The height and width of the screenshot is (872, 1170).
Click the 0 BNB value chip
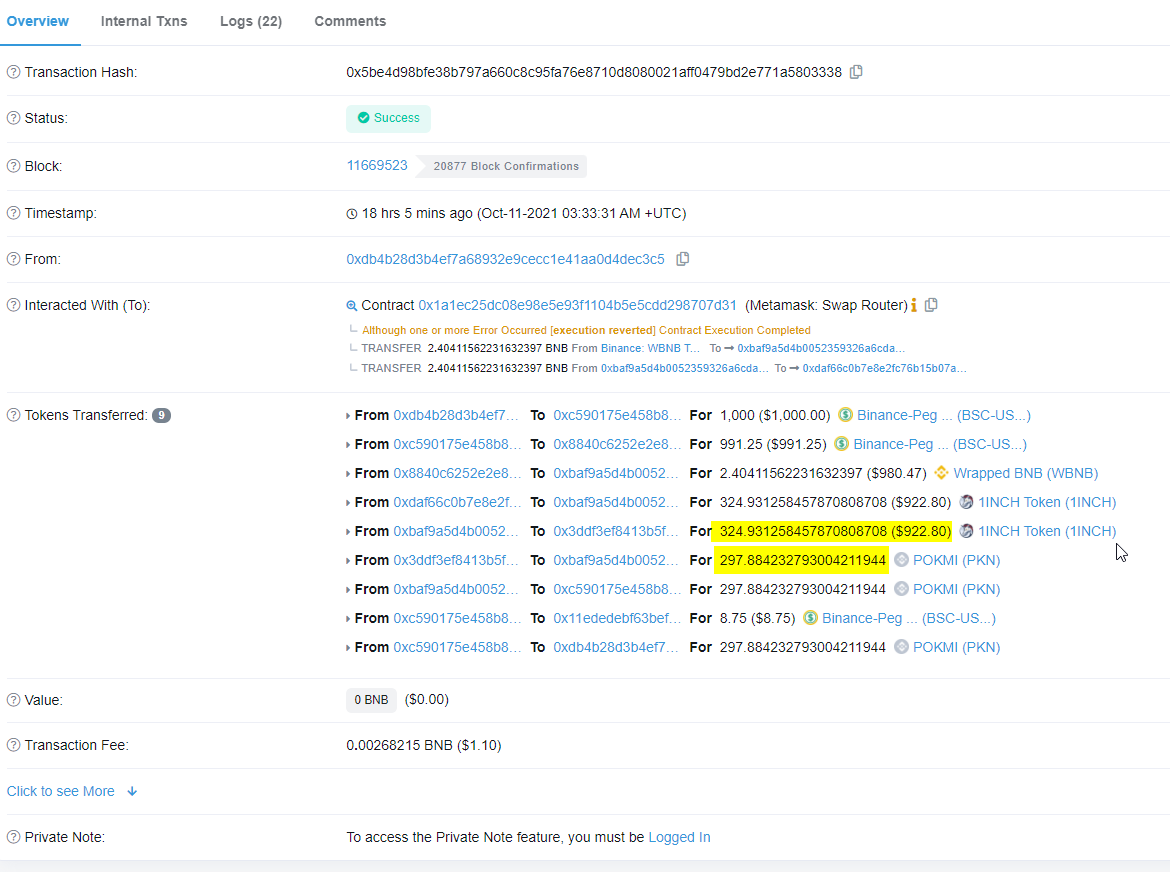371,699
